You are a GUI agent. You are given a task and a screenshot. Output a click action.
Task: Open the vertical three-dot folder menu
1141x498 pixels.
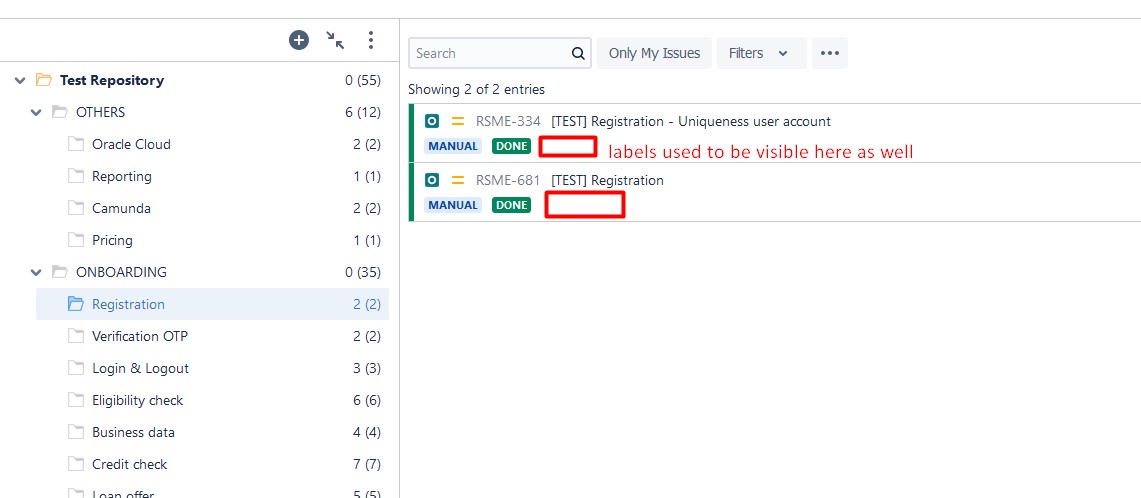pos(371,40)
